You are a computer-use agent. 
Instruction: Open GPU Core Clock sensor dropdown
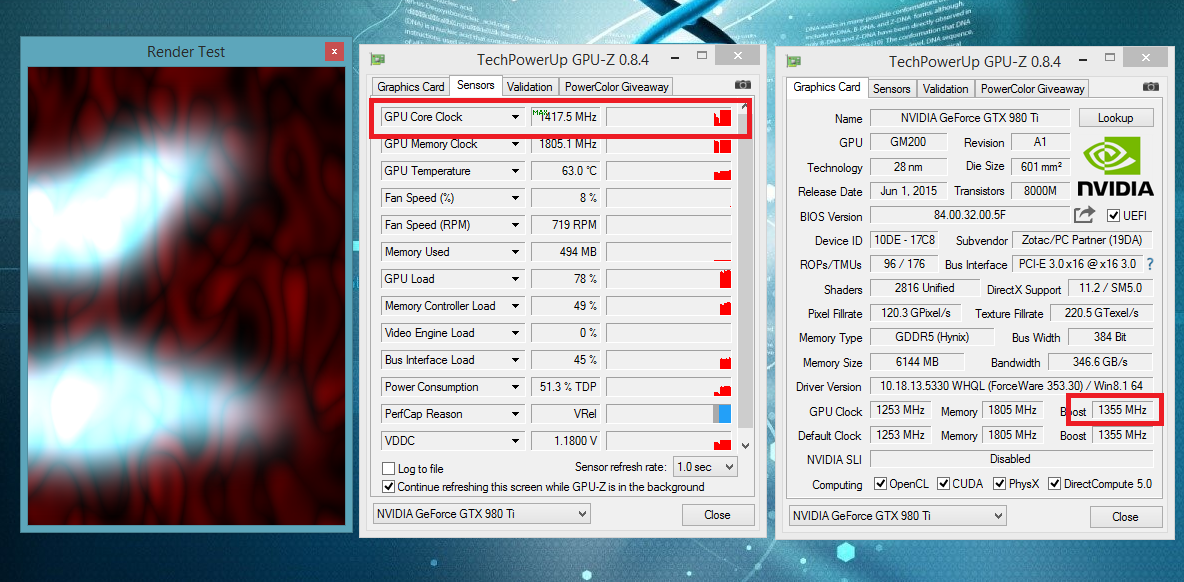[x=516, y=117]
